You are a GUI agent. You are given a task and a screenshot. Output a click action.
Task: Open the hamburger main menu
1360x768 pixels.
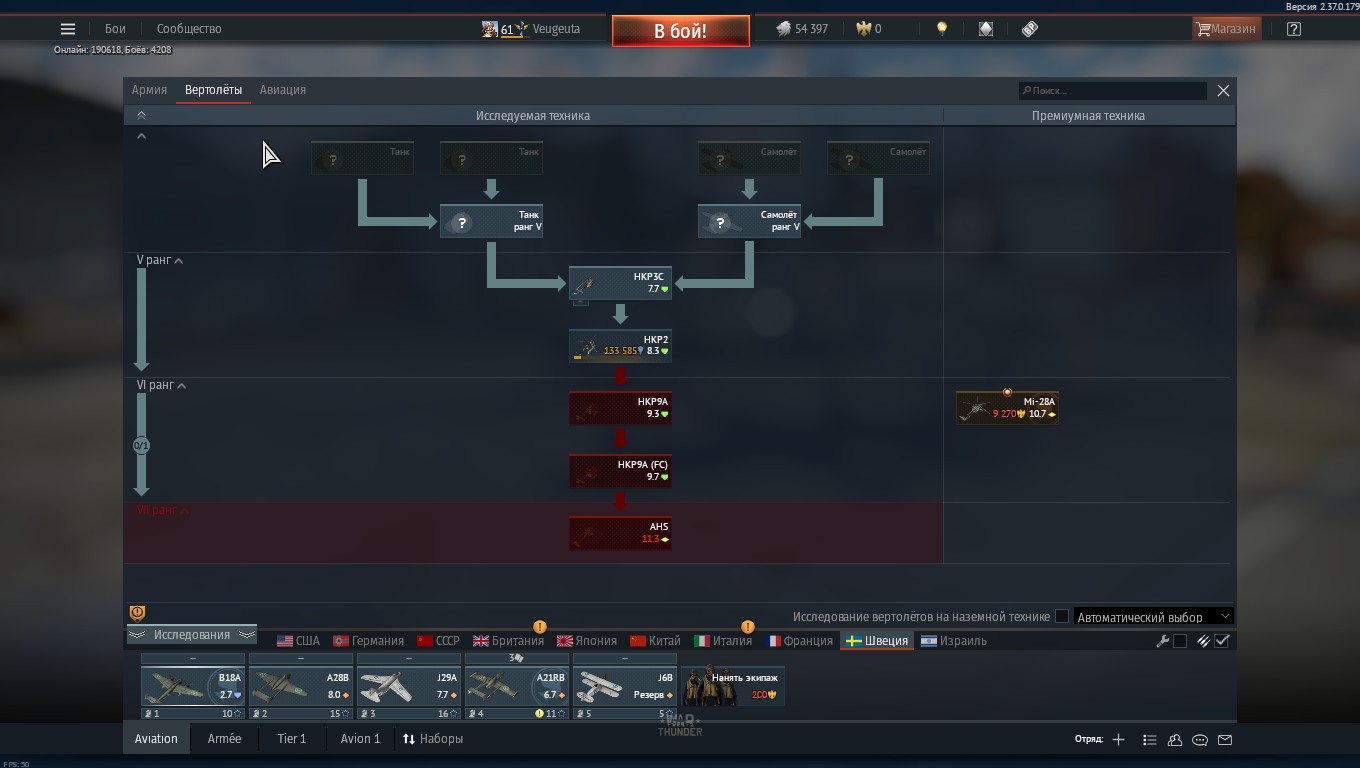[x=67, y=29]
